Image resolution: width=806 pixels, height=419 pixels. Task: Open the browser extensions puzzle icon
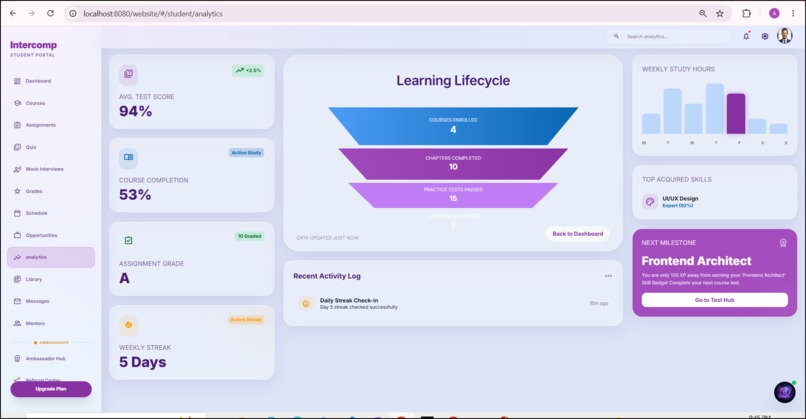pos(746,14)
